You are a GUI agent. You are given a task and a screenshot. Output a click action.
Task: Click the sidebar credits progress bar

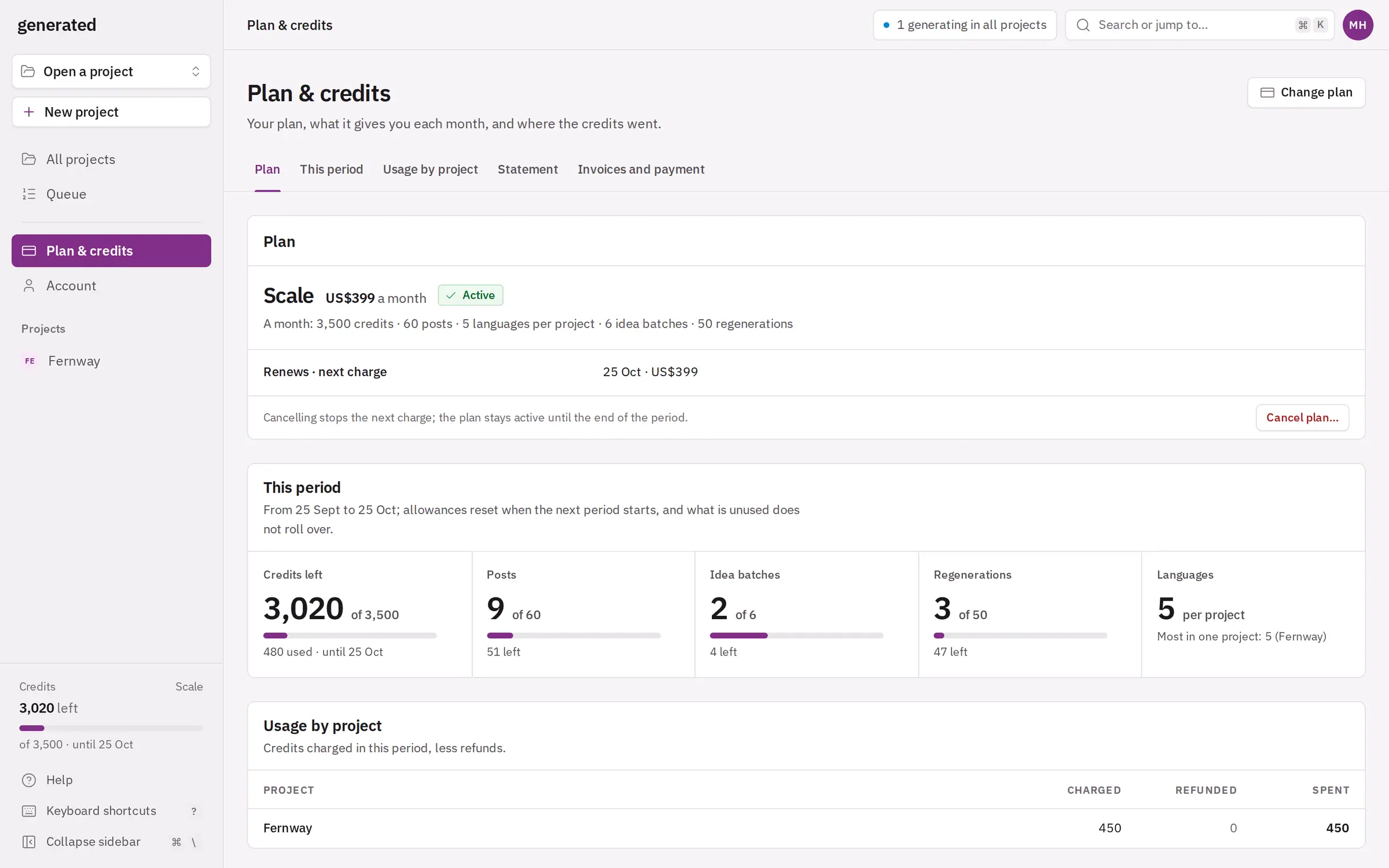[x=111, y=728]
